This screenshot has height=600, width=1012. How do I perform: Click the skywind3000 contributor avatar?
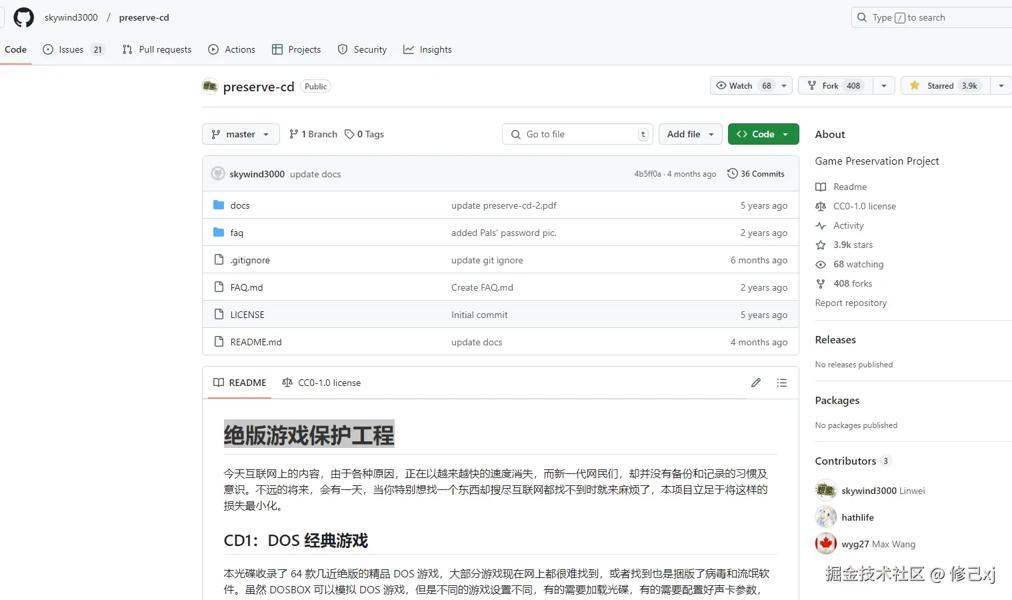point(825,490)
